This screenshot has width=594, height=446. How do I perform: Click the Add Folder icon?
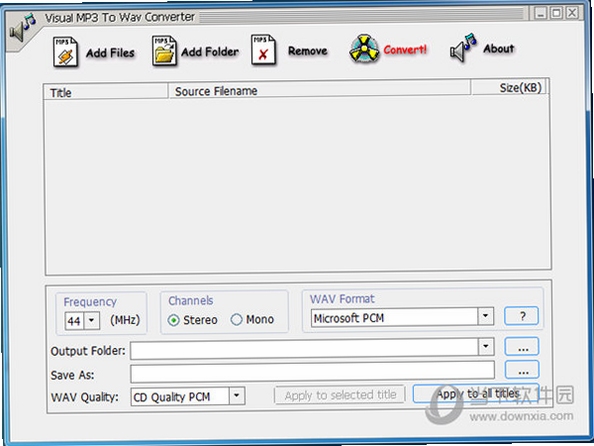pos(164,51)
